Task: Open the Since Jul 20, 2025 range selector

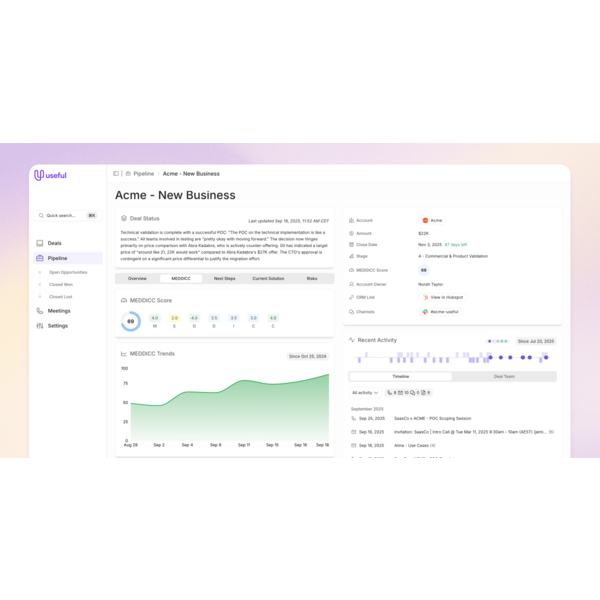Action: [536, 341]
